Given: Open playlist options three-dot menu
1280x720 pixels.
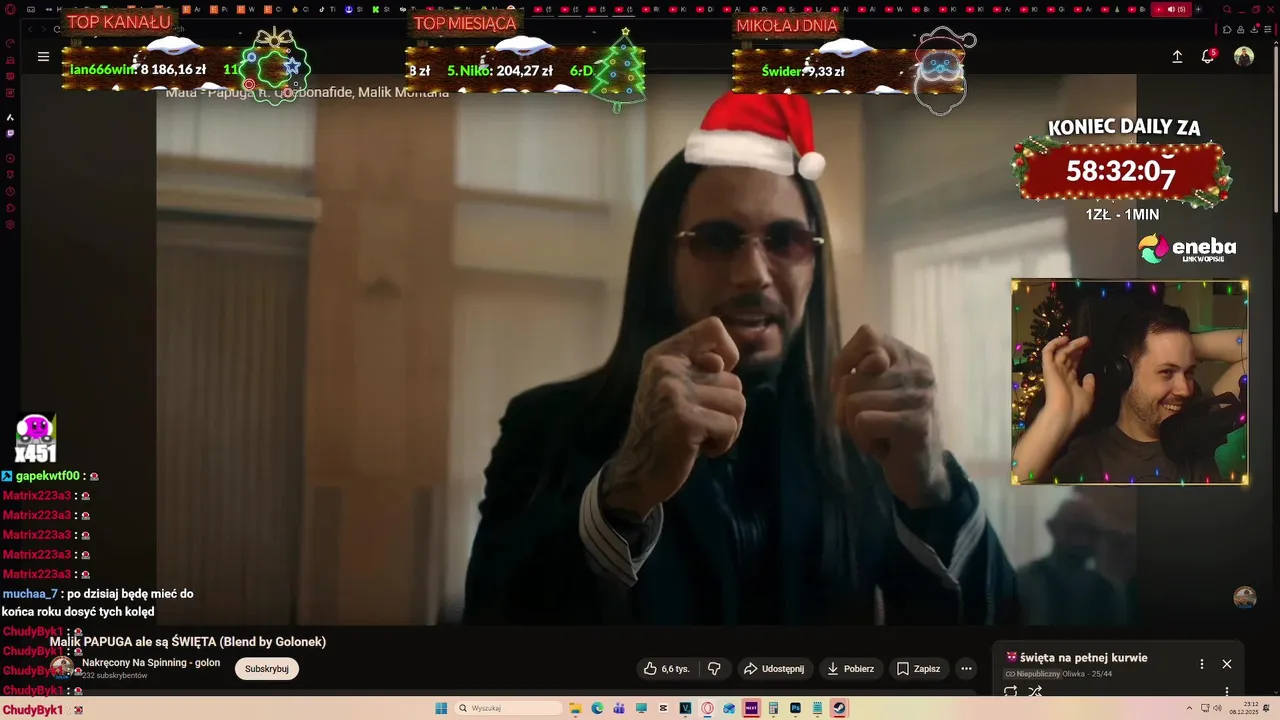Looking at the screenshot, I should point(1202,664).
